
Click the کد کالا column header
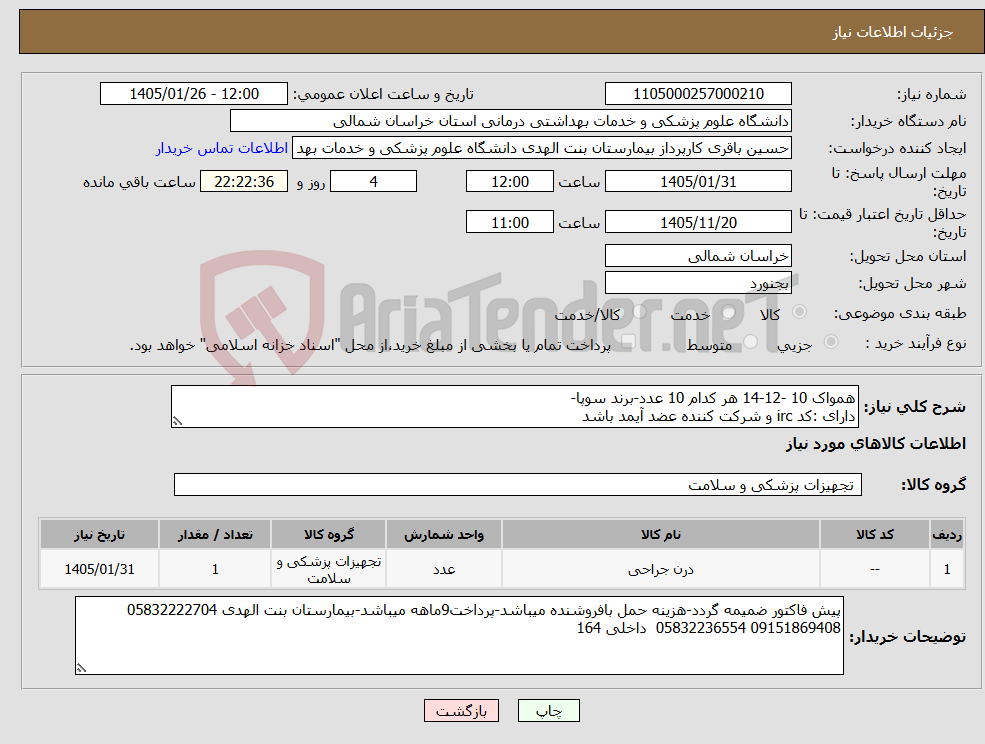point(875,534)
